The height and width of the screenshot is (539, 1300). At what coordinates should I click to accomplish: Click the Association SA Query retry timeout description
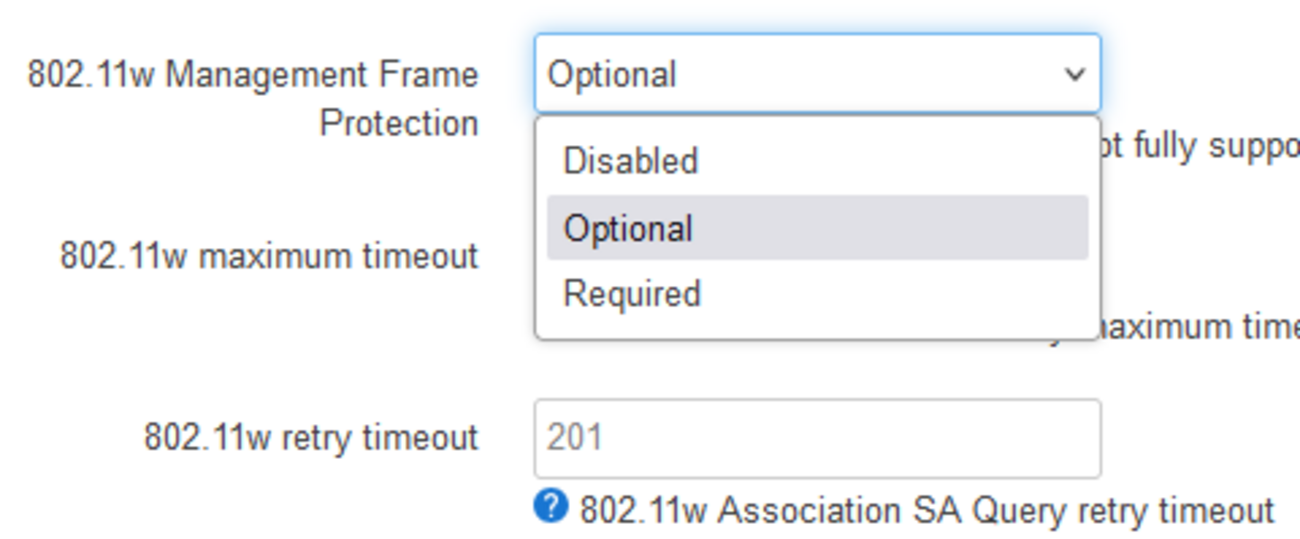pos(926,510)
